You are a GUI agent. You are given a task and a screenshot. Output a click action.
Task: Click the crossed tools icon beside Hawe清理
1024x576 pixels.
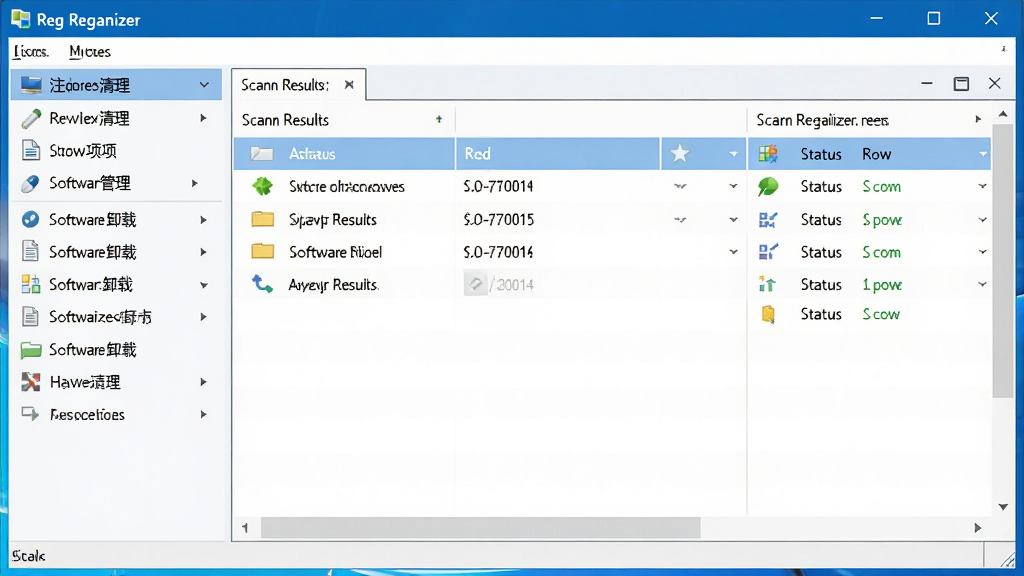tap(31, 382)
